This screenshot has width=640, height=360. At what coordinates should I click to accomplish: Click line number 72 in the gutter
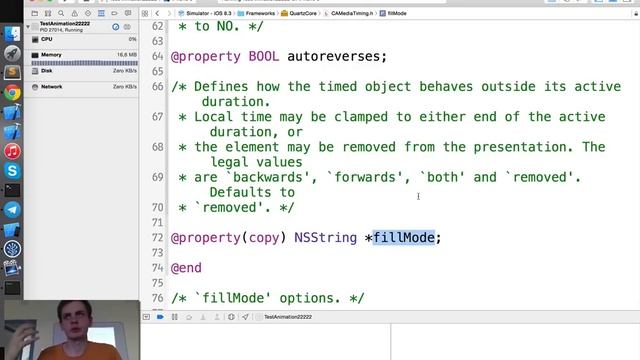point(158,238)
